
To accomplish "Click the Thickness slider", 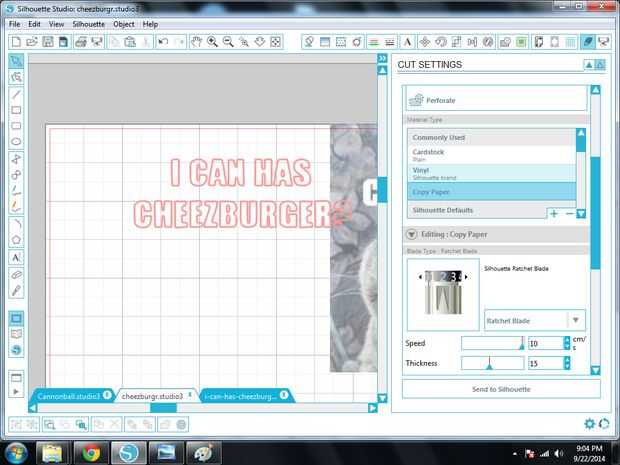I will click(493, 363).
